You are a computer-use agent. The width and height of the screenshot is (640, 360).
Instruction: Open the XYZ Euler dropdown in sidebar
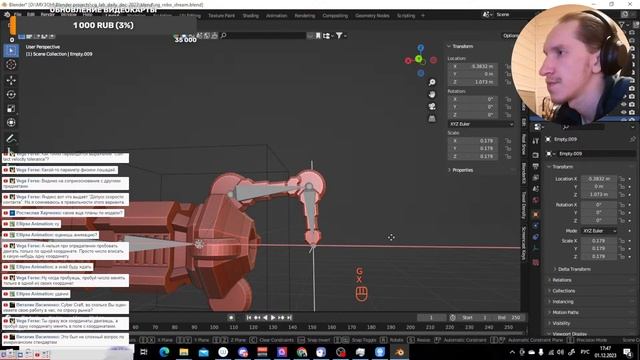coord(481,124)
